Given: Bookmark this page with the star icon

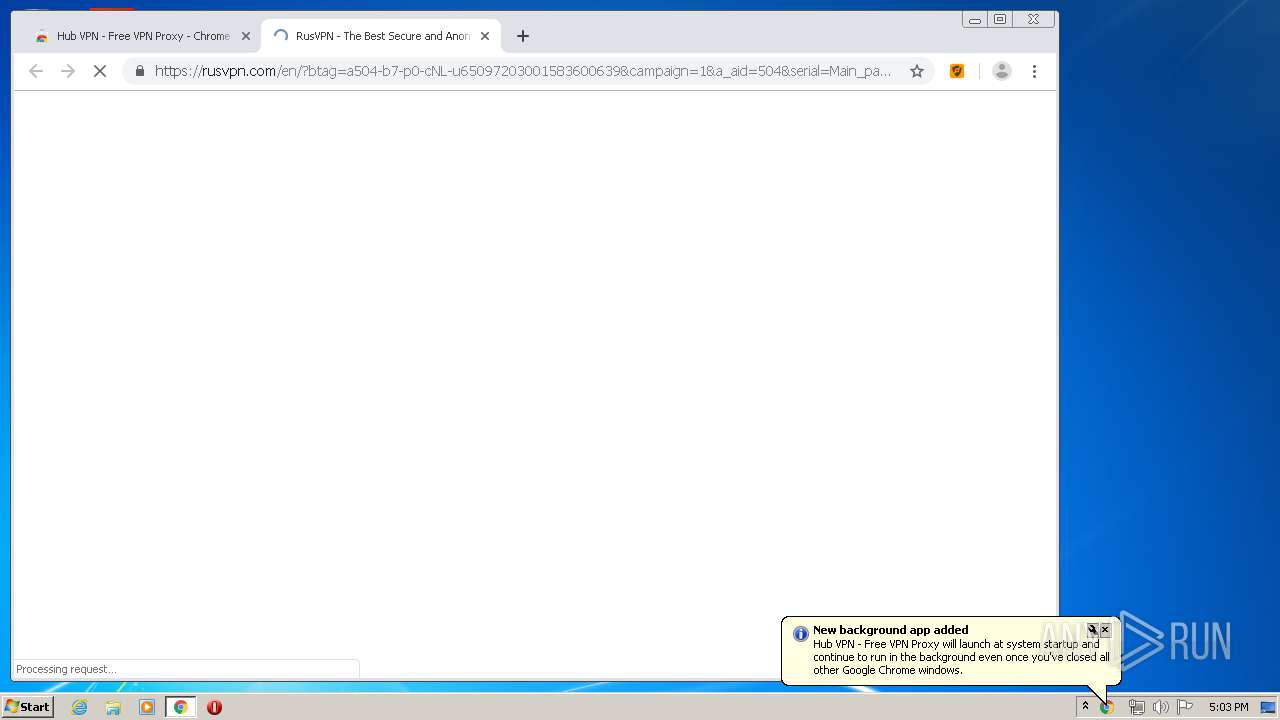Looking at the screenshot, I should point(917,71).
